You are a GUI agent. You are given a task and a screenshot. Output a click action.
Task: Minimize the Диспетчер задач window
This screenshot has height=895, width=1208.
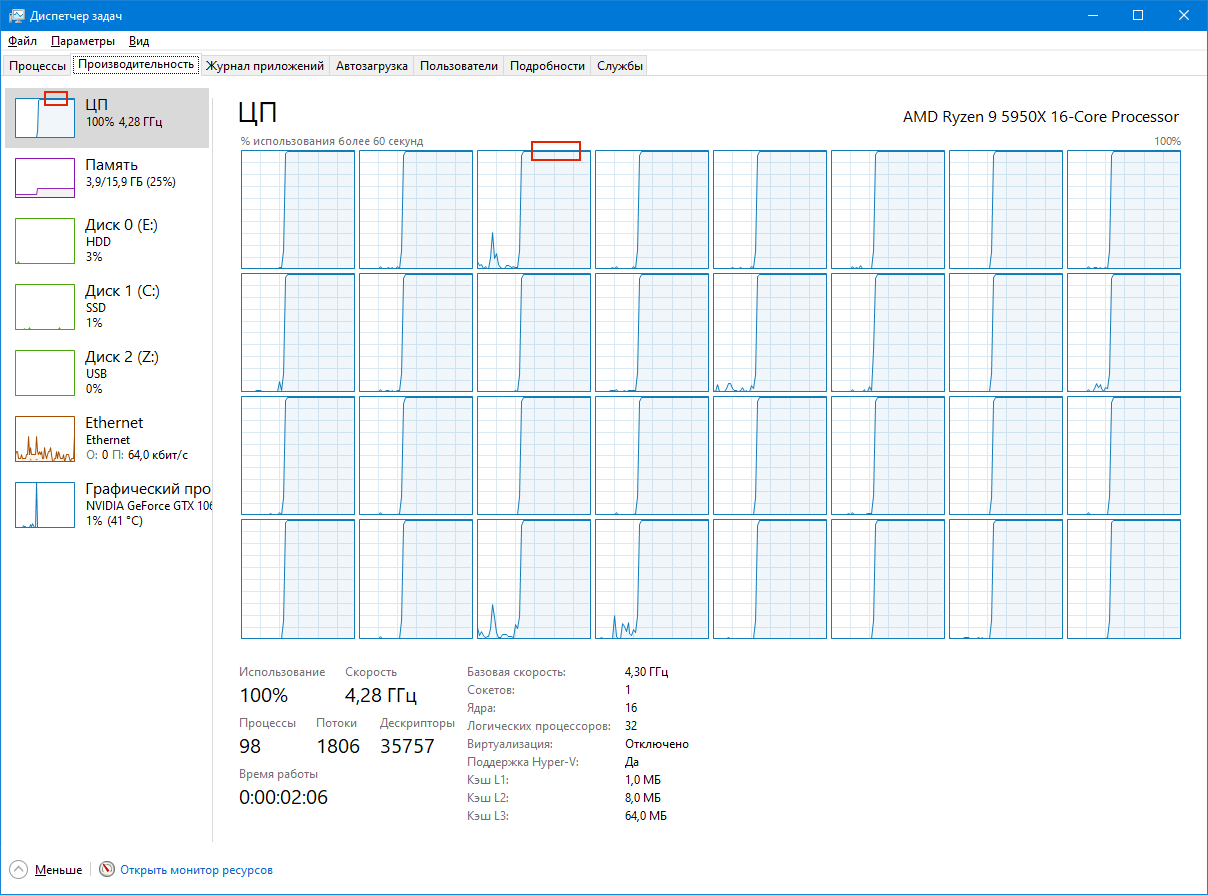click(1092, 15)
